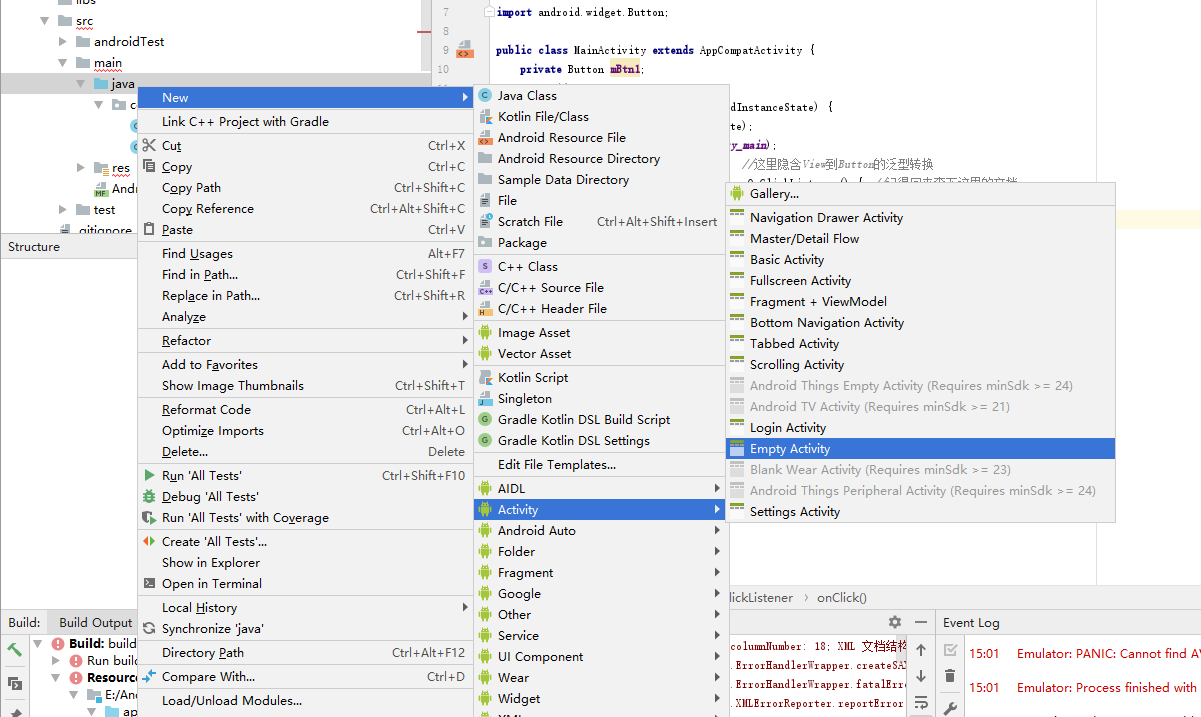Collapse the main folder
The width and height of the screenshot is (1201, 717).
[62, 63]
